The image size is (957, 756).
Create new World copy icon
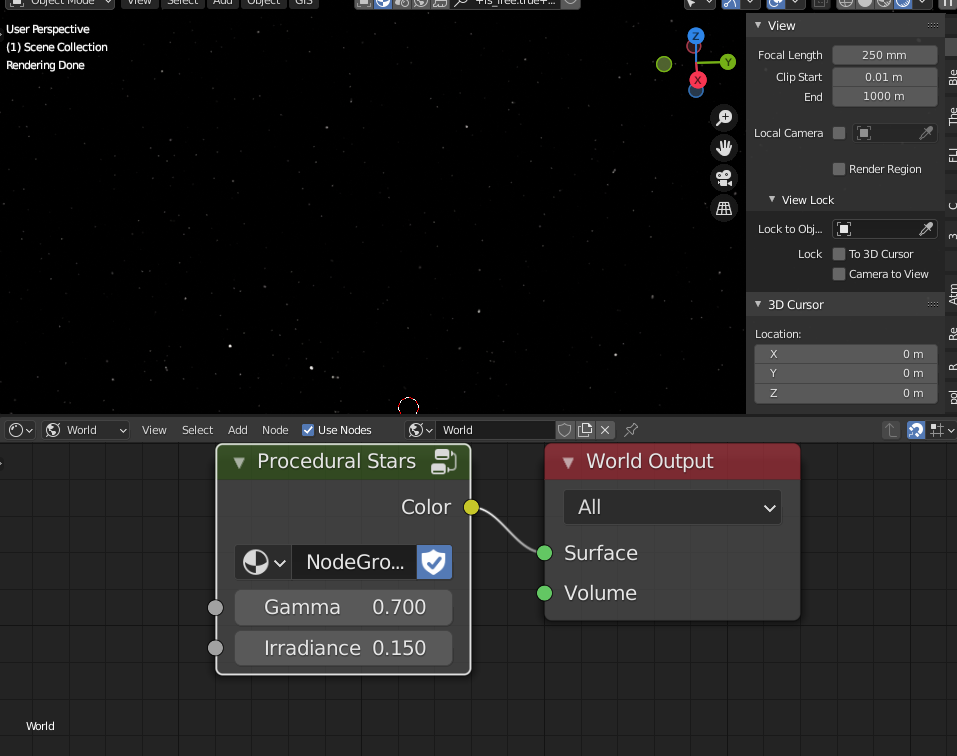pos(585,430)
